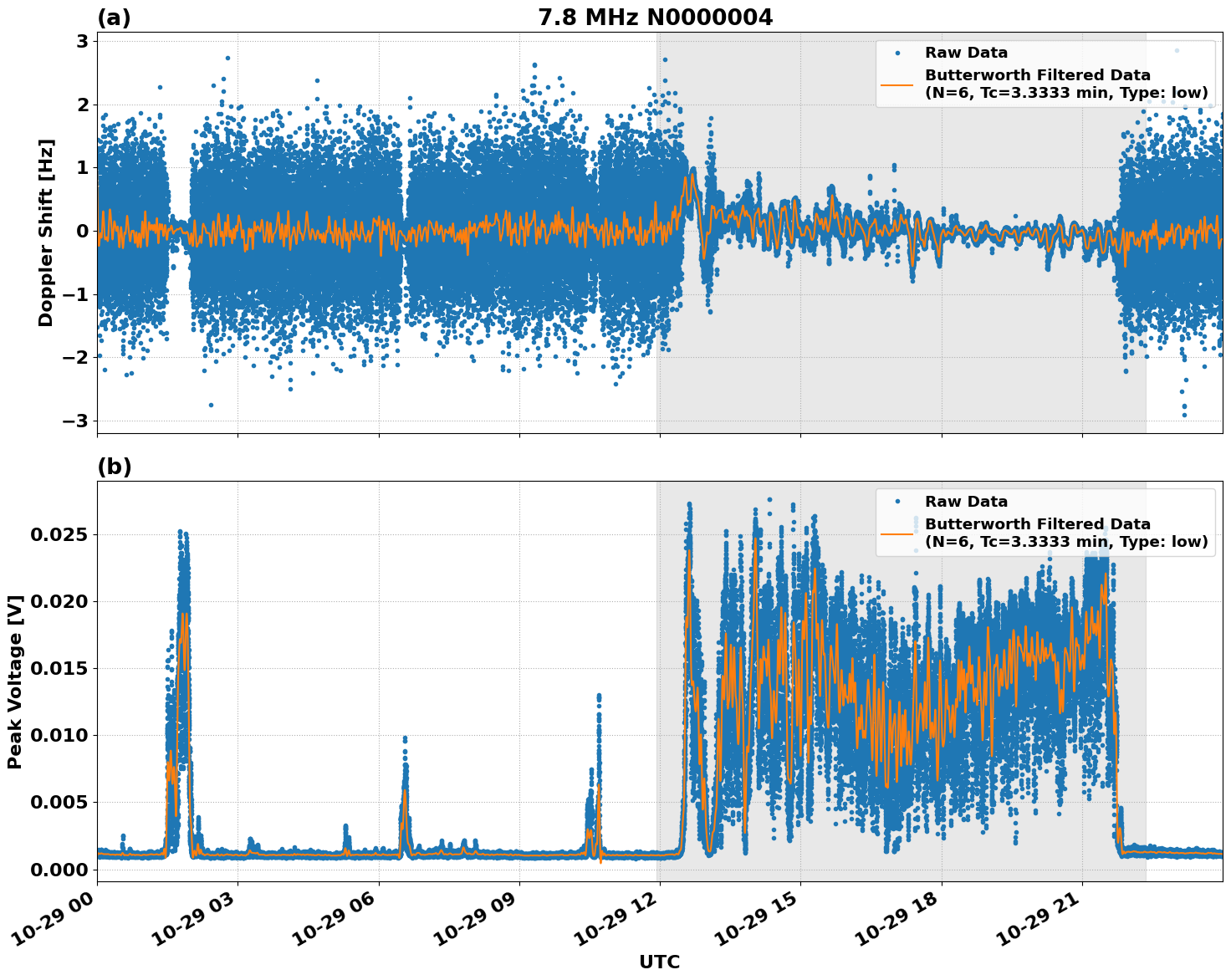
Task: Click the panel label (a)
Action: pyautogui.click(x=113, y=15)
